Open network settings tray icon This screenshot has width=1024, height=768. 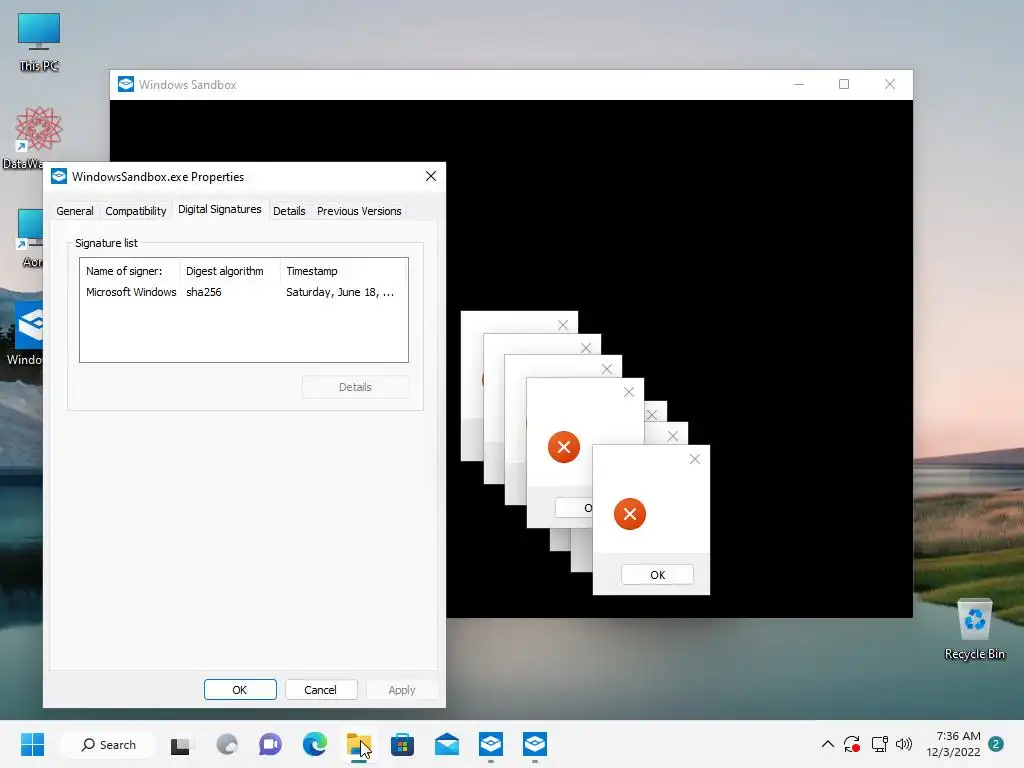coord(880,744)
